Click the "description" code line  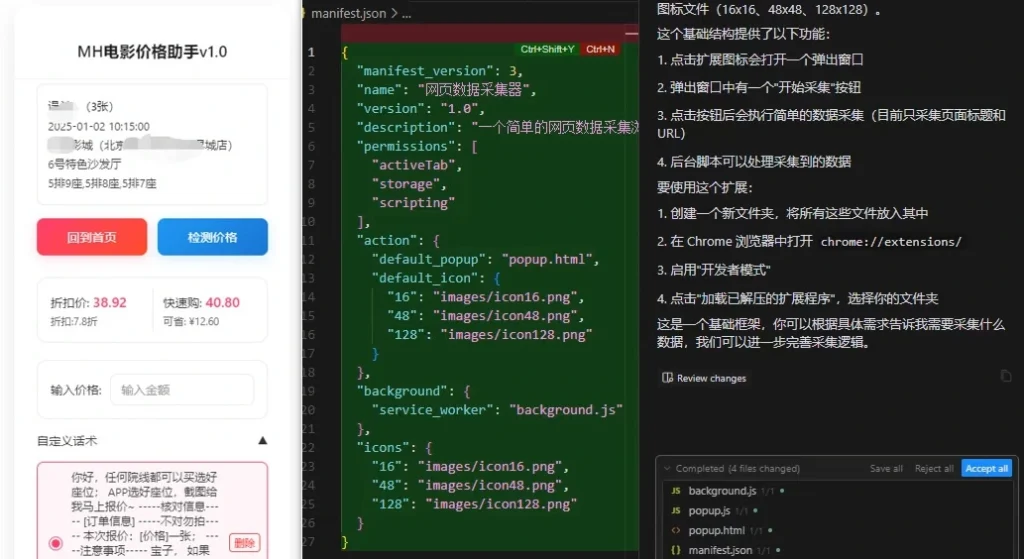tap(498, 127)
